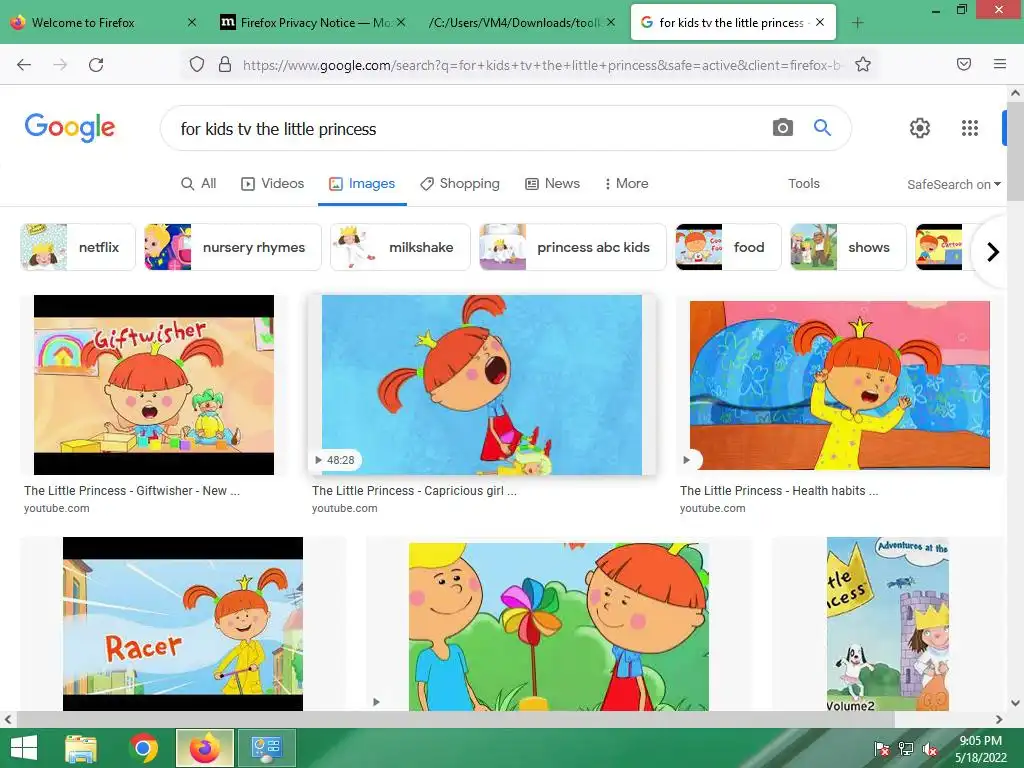Filter by the shows chip
The height and width of the screenshot is (768, 1024).
point(848,247)
